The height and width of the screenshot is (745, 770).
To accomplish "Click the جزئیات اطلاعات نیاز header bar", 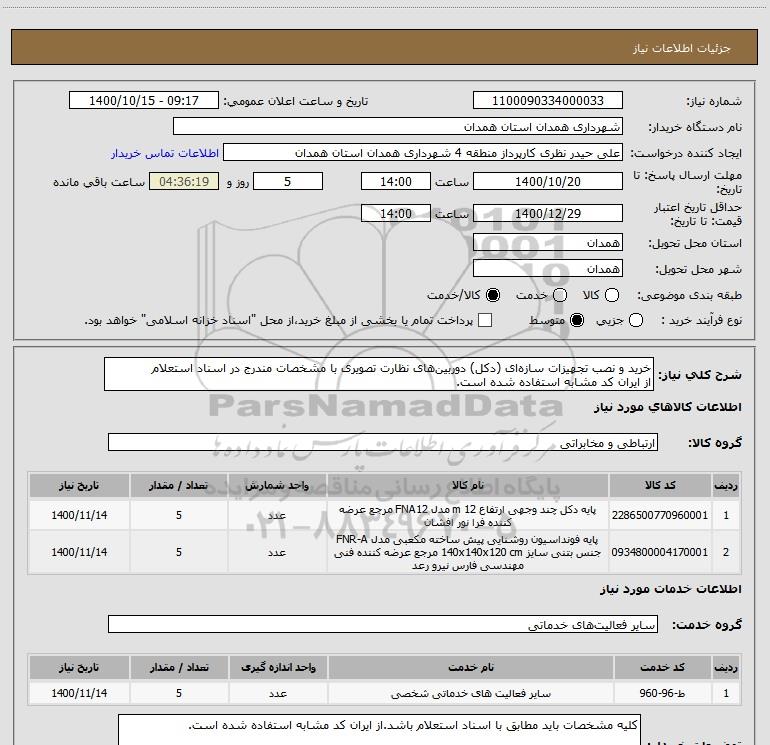I will (384, 47).
